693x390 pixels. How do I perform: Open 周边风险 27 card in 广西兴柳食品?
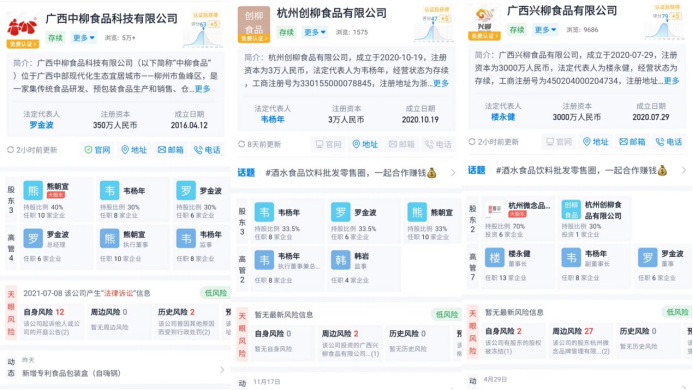click(x=580, y=341)
